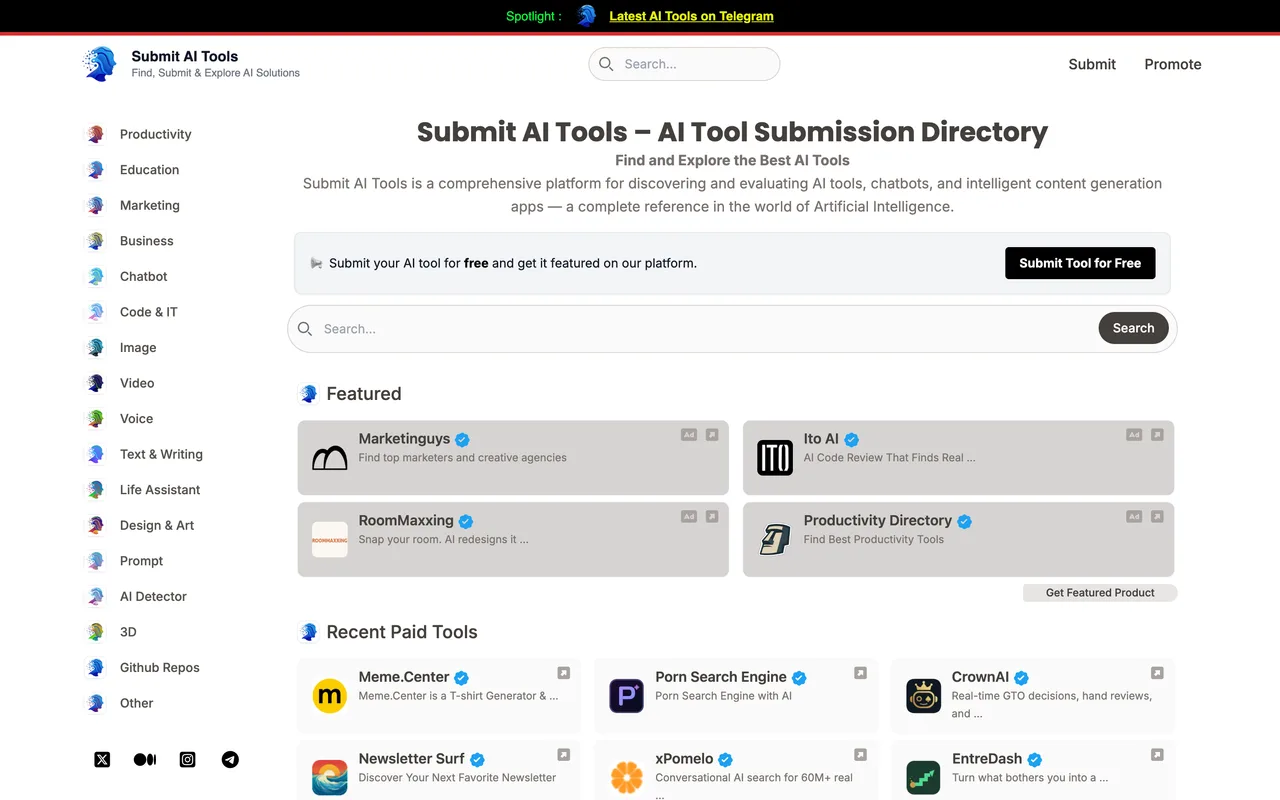The image size is (1280, 800).
Task: Open the Chatbot category
Action: 143,276
